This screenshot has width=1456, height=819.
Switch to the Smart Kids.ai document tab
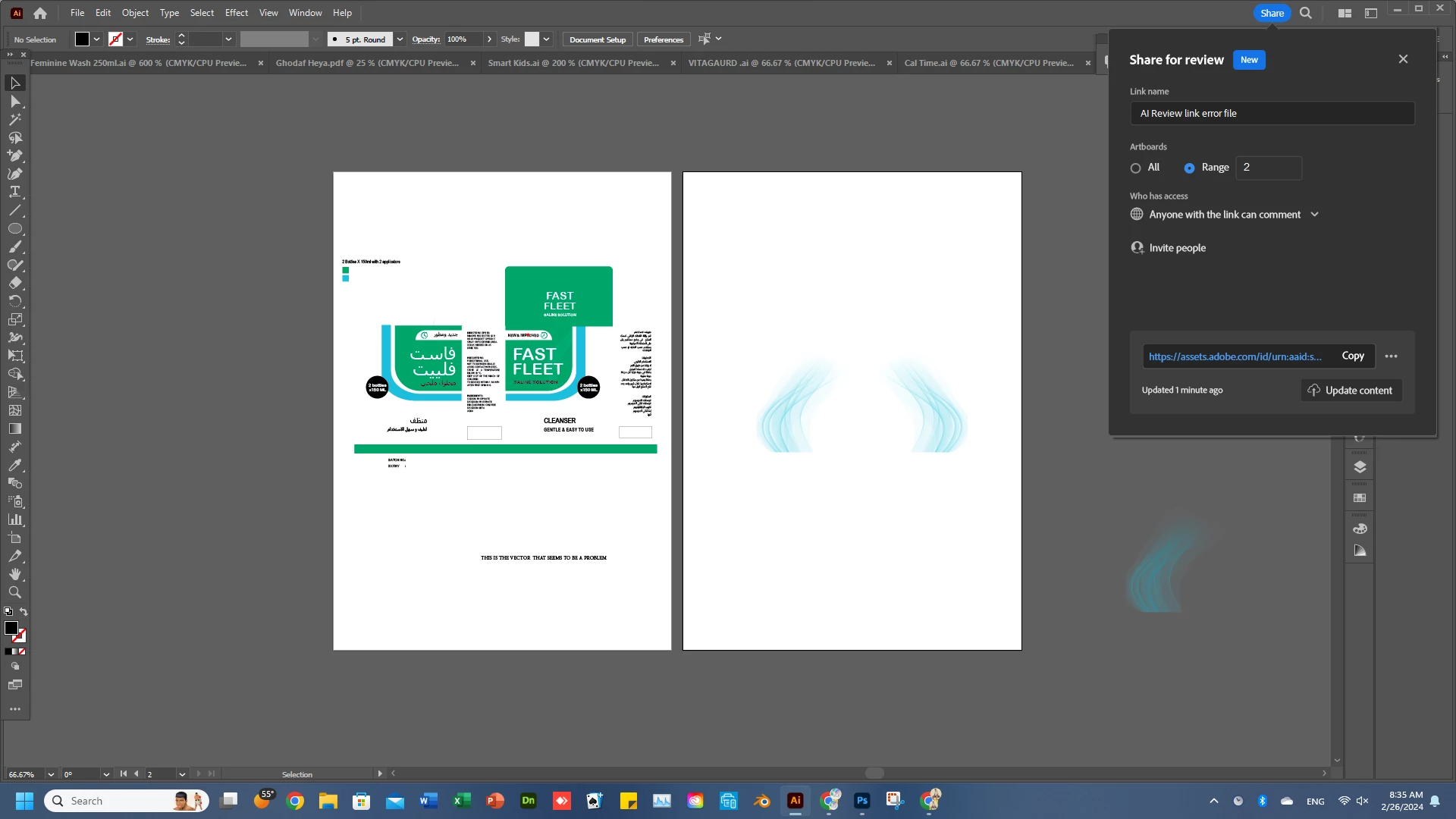tap(573, 63)
